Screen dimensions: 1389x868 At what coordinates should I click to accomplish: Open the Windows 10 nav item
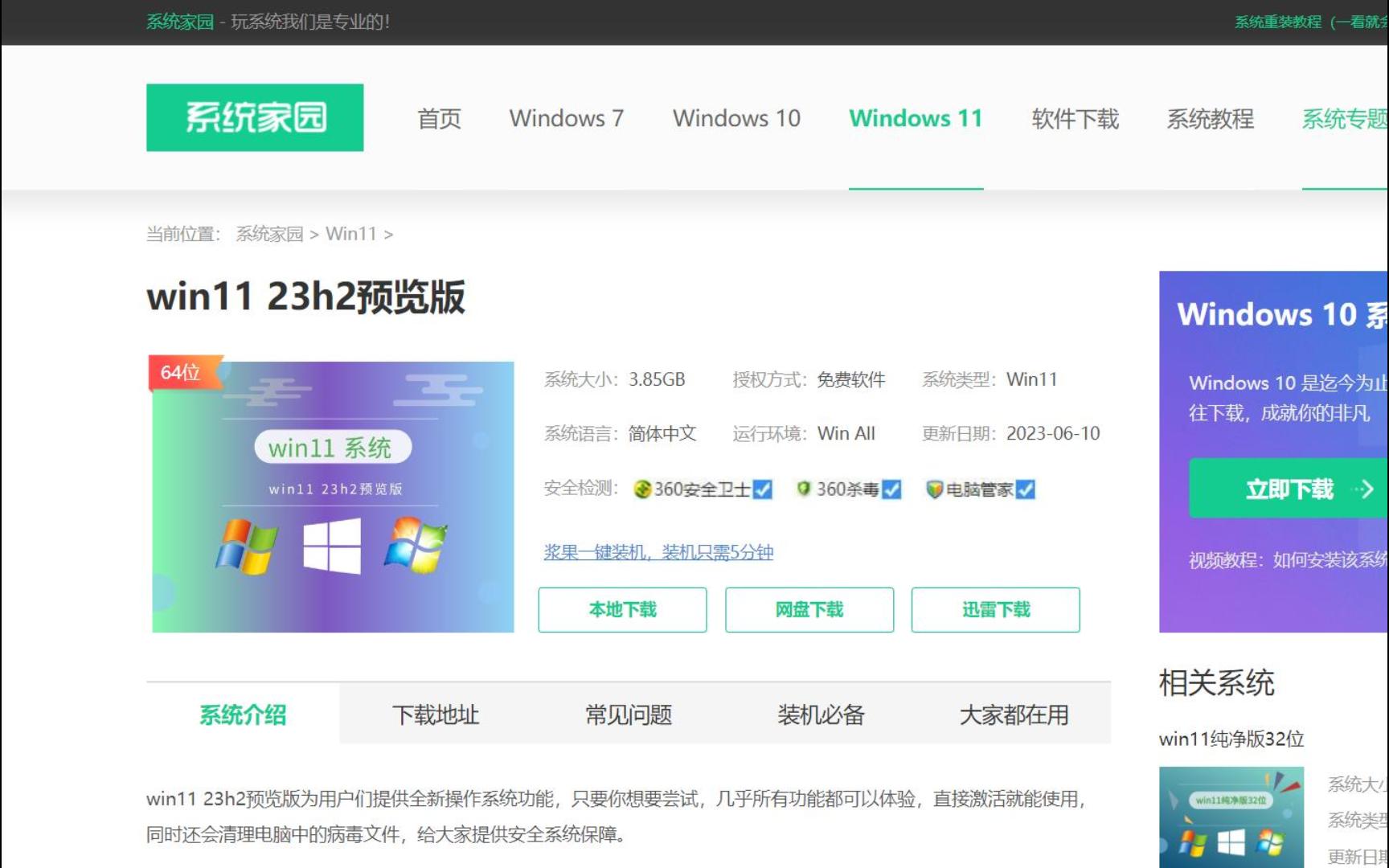[x=736, y=119]
